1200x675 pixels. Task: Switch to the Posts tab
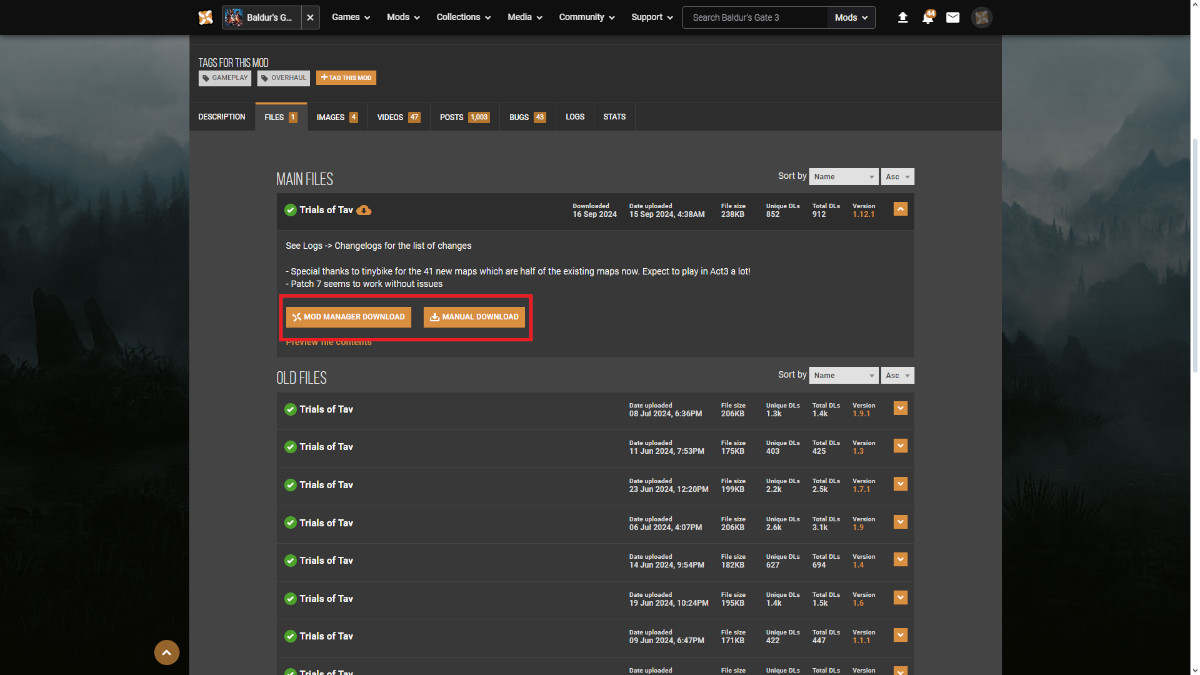point(464,117)
